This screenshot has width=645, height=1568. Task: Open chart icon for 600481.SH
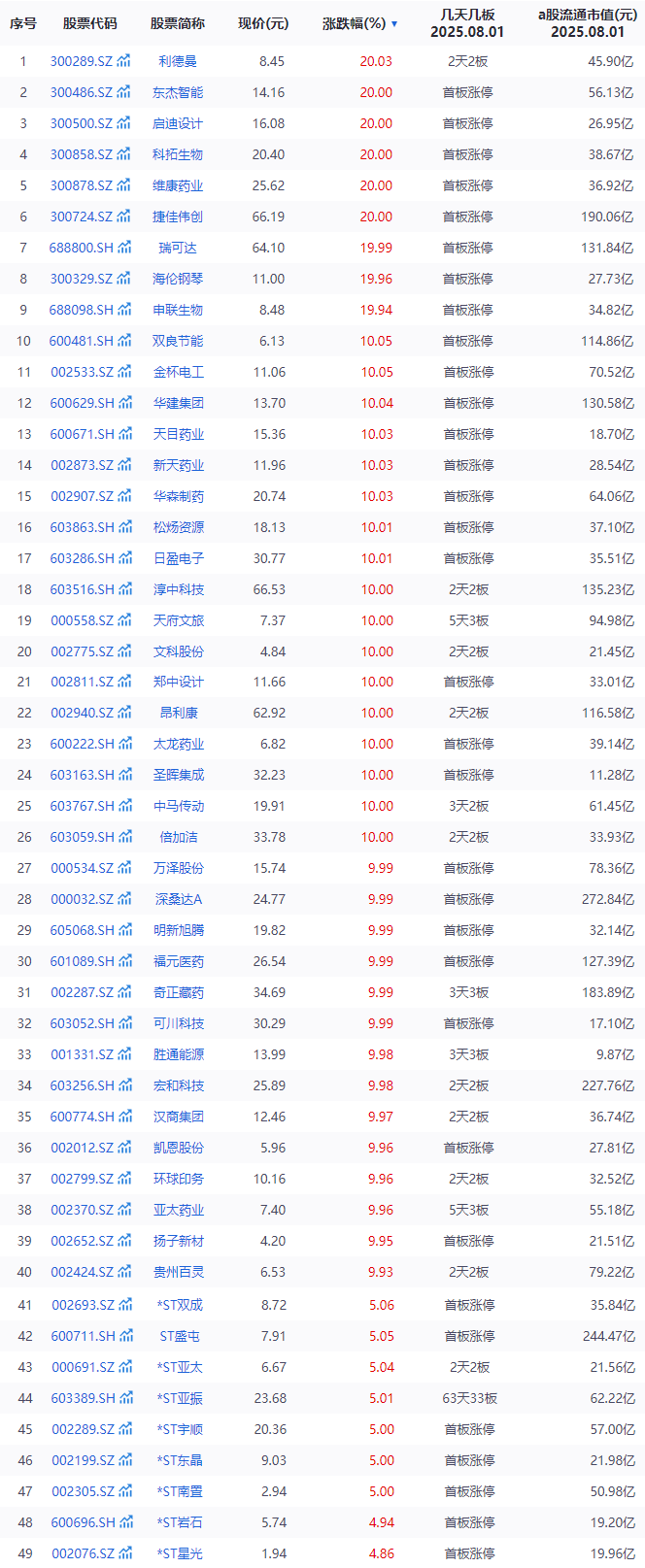coord(124,341)
